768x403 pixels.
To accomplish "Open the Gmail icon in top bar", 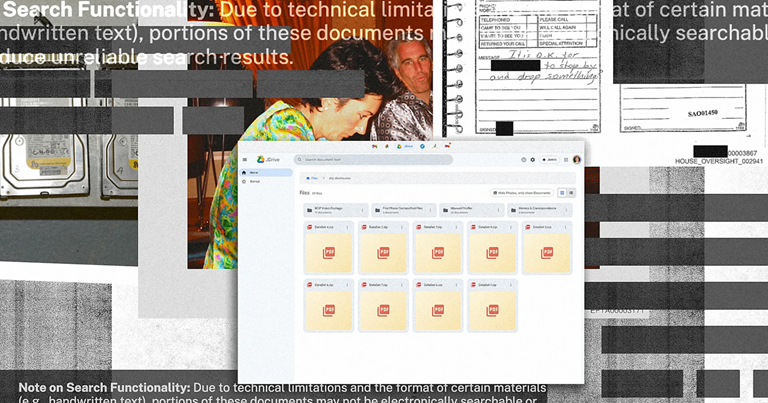I will tap(373, 146).
